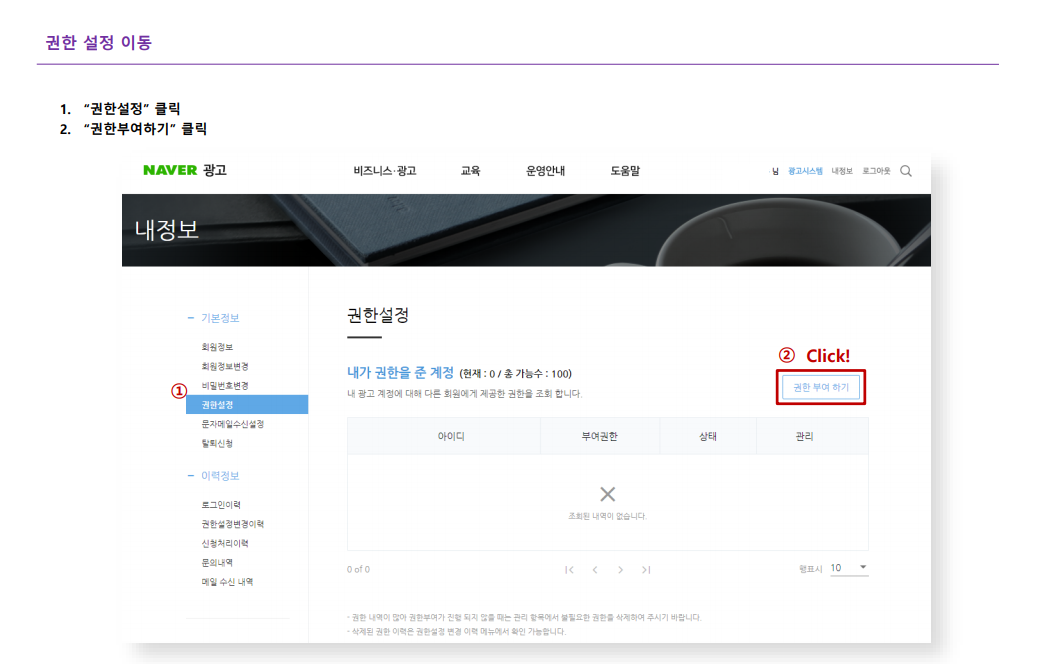Open the 행표시 rows-per-page dropdown
Viewport: 1038px width, 664px height.
pos(849,568)
